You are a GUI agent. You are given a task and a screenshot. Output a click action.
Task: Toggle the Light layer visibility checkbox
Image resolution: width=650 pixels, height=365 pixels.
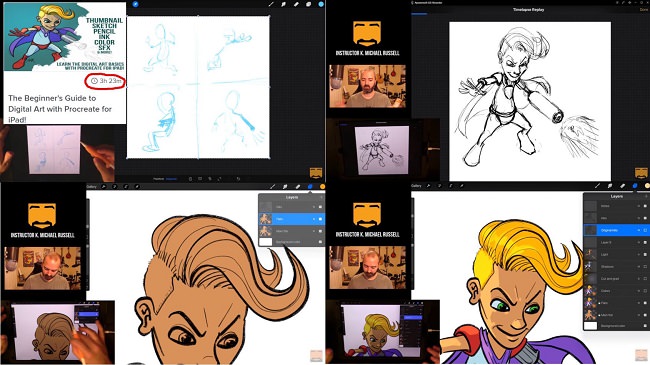645,254
